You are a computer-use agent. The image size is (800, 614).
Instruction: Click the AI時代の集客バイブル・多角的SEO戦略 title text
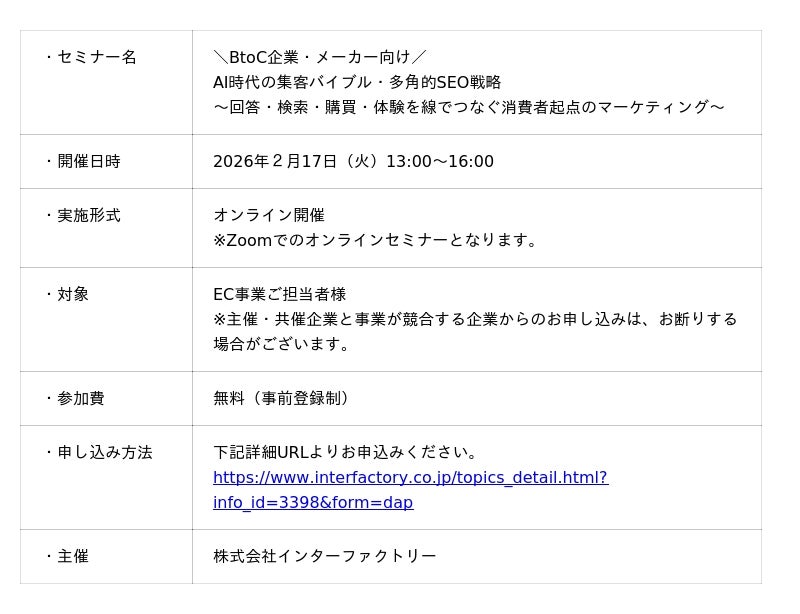click(357, 82)
